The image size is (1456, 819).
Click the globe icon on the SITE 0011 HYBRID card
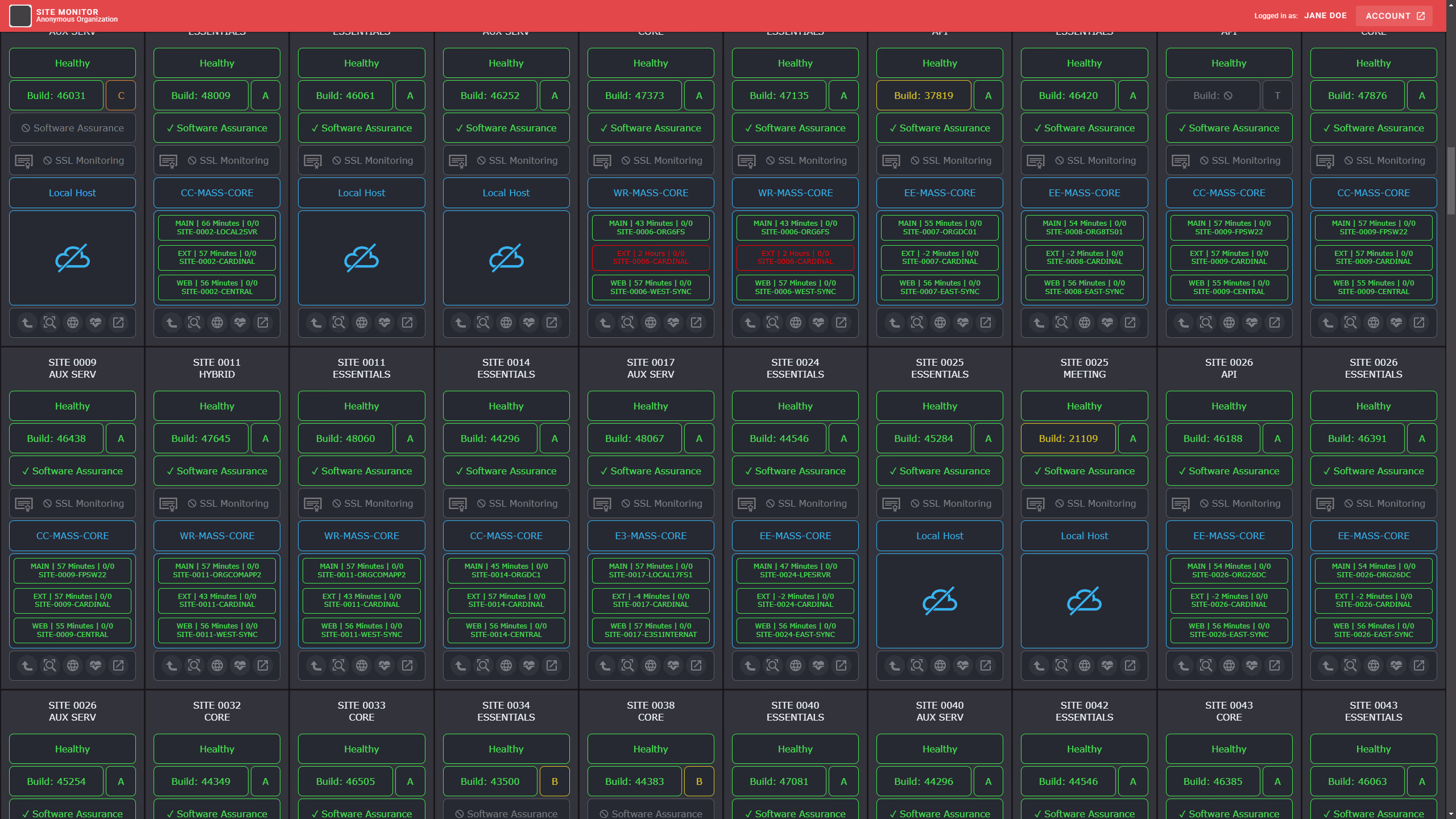[x=217, y=665]
